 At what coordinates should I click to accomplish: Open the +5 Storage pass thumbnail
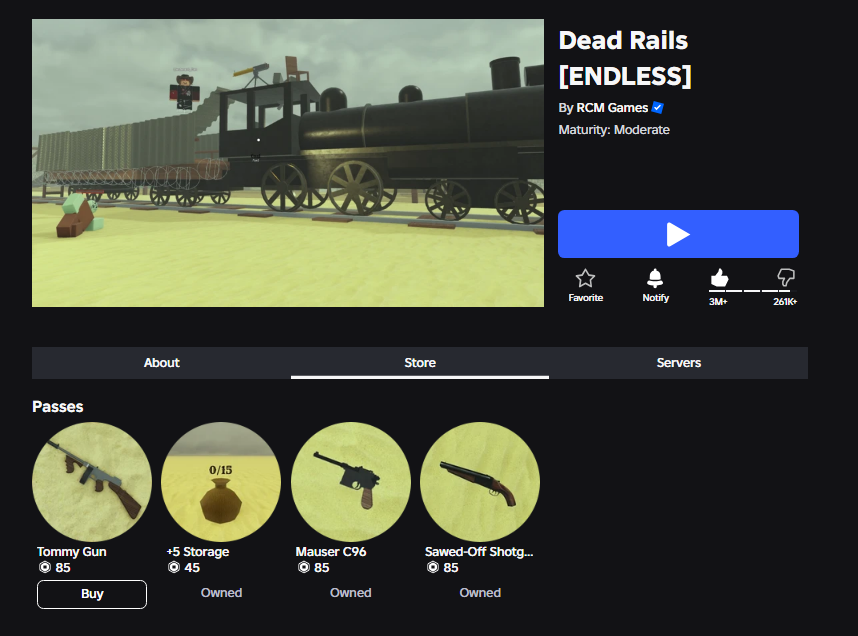pyautogui.click(x=221, y=482)
